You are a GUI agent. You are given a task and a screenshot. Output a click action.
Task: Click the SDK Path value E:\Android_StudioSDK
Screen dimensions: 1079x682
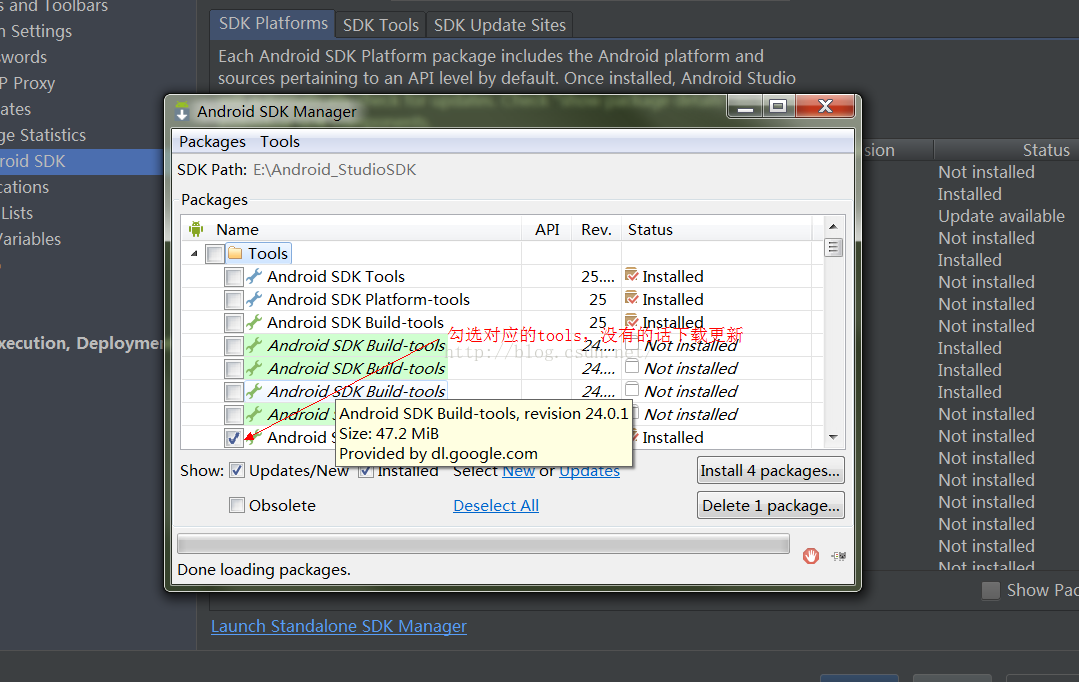(x=334, y=170)
